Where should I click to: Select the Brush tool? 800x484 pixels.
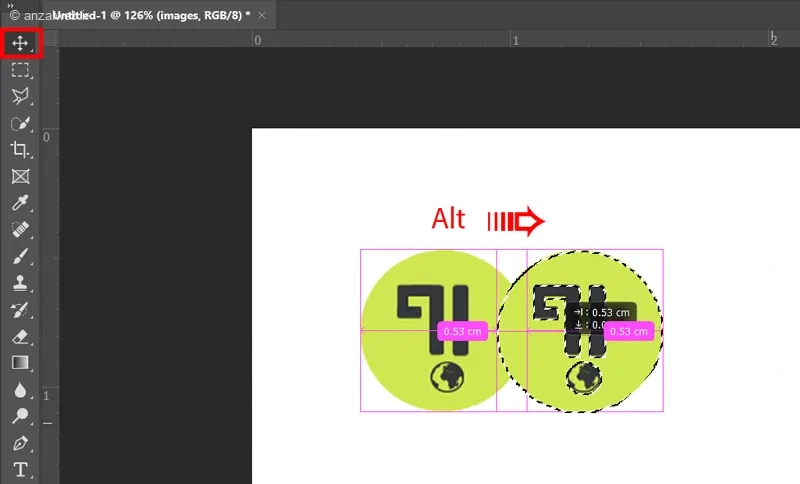pyautogui.click(x=20, y=256)
